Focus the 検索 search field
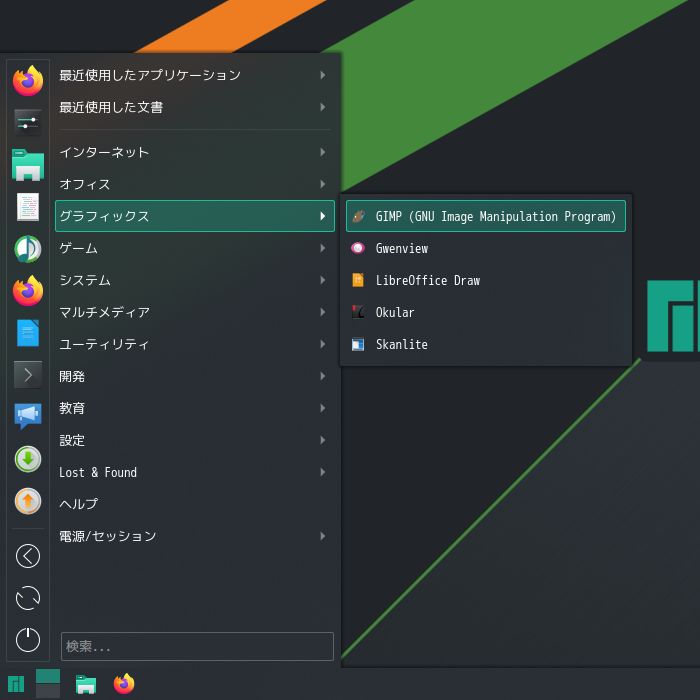This screenshot has height=700, width=700. click(197, 646)
